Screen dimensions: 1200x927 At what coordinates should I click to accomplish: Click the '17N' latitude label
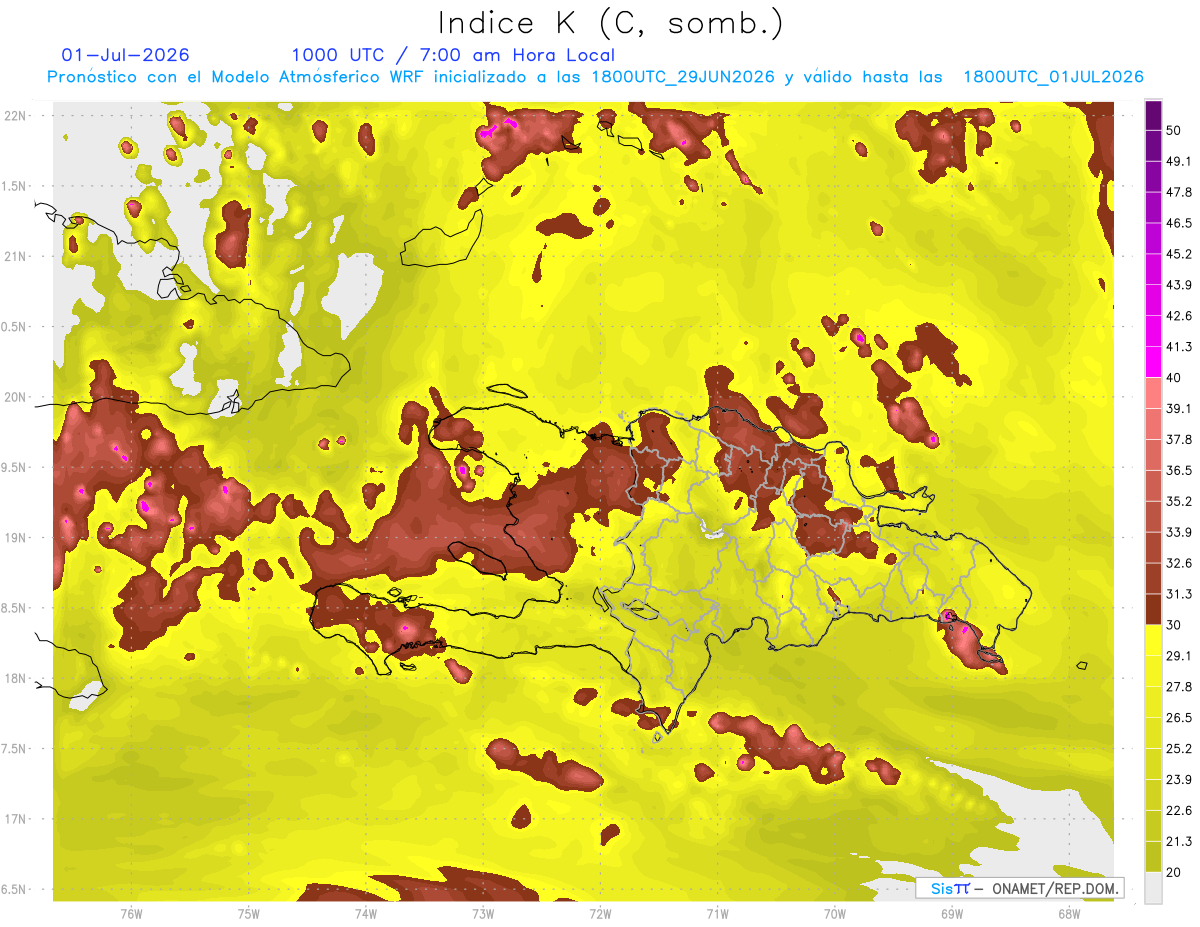coord(15,819)
